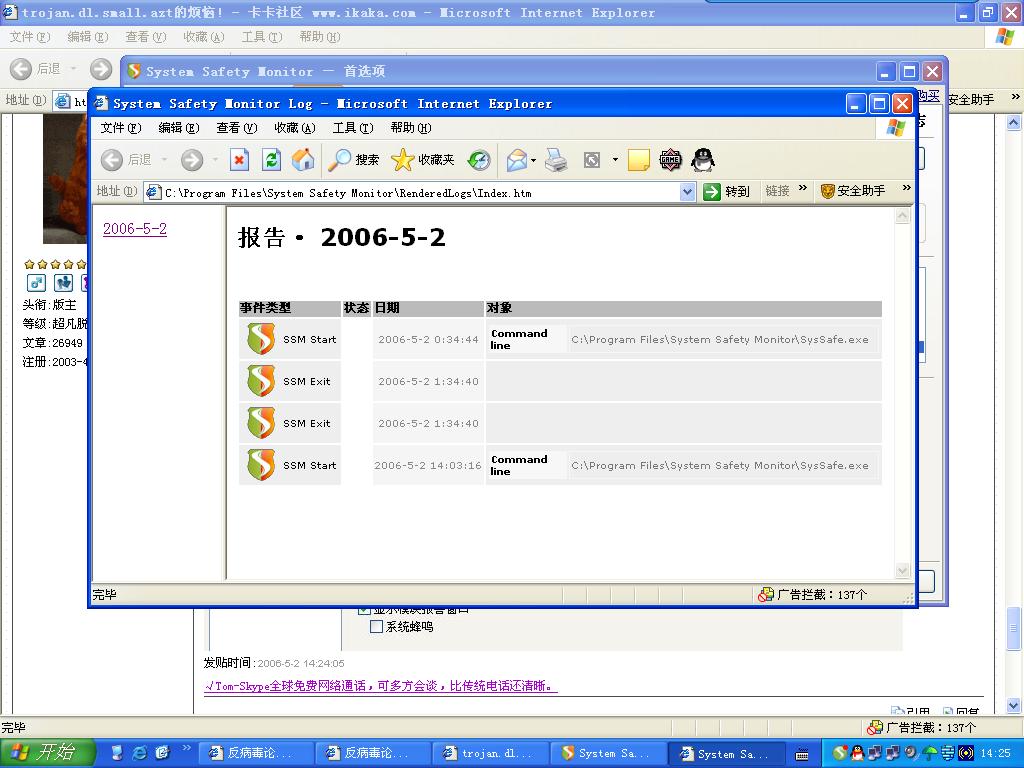Click the GAME icon in toolbar
Image resolution: width=1024 pixels, height=768 pixels.
670,160
